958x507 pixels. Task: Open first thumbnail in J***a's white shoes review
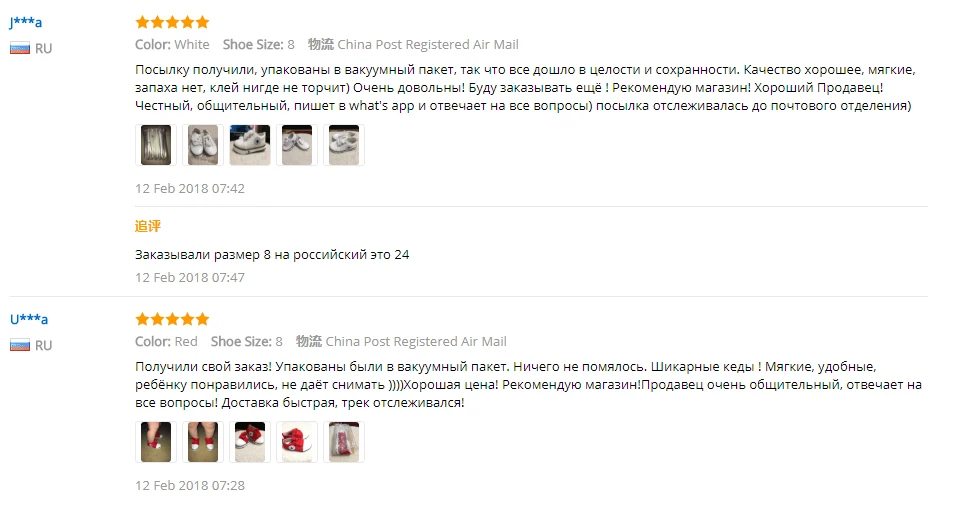(156, 145)
